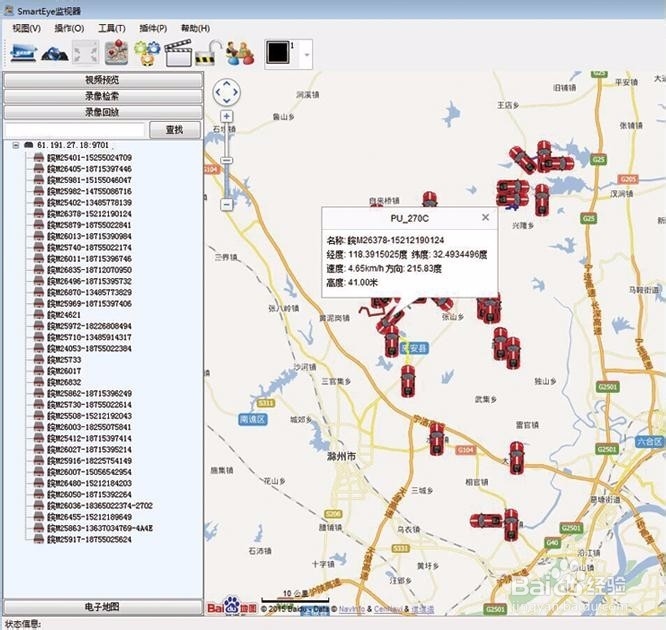
Task: Select device 皖M25981-15155046047
Action: pos(89,180)
